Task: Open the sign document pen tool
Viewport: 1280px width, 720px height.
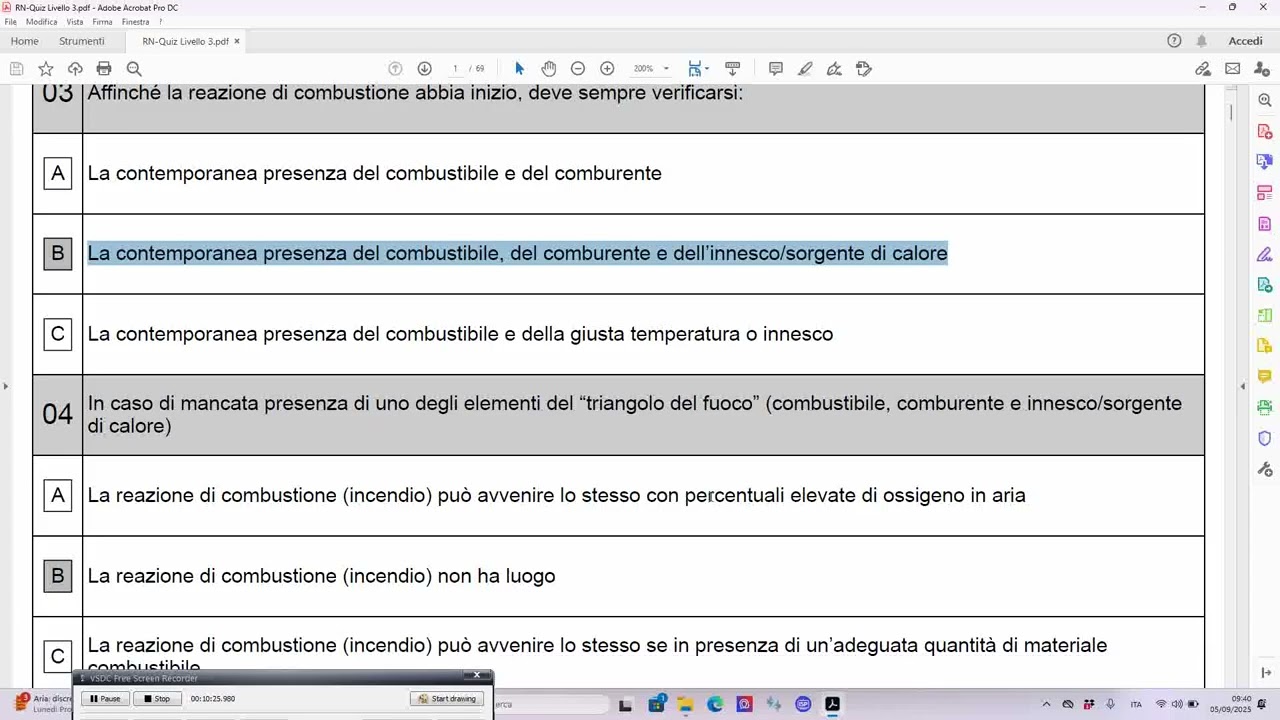Action: pos(834,68)
